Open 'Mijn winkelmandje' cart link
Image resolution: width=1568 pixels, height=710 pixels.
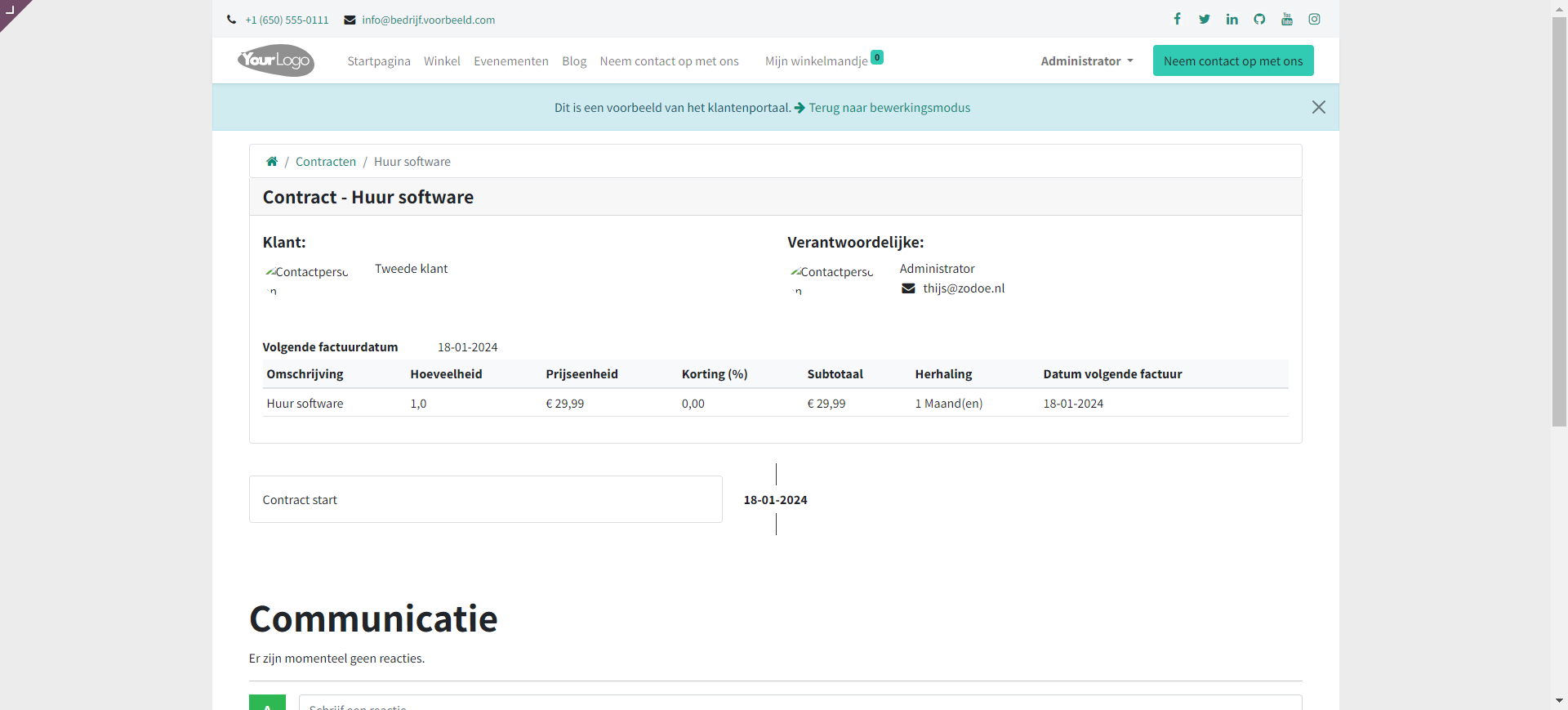point(816,61)
